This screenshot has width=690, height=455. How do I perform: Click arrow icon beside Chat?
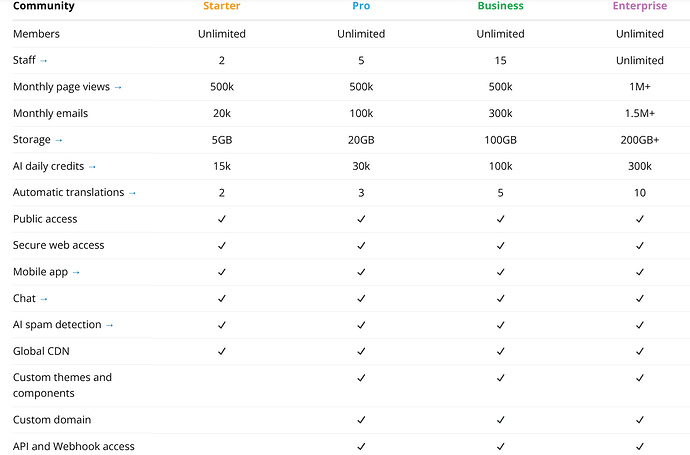44,299
